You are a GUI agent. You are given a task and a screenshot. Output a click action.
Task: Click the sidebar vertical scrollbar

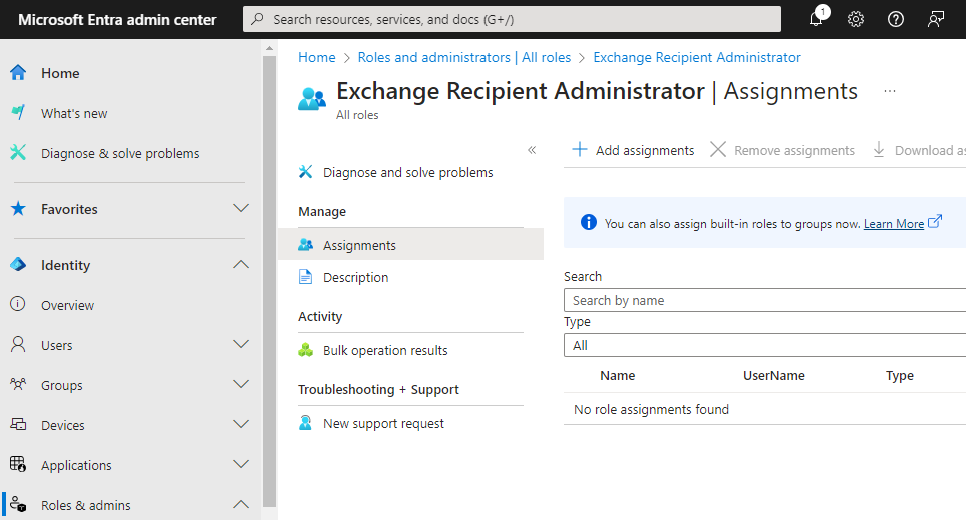[x=269, y=280]
